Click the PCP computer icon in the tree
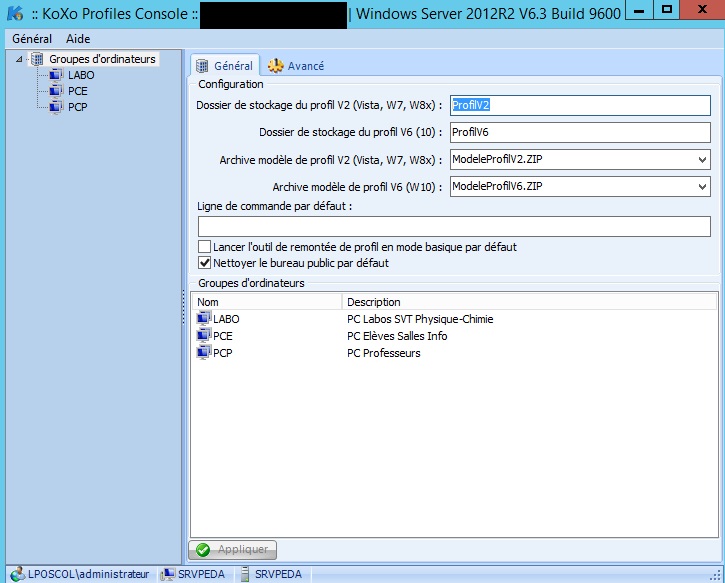The image size is (725, 583). coord(55,106)
